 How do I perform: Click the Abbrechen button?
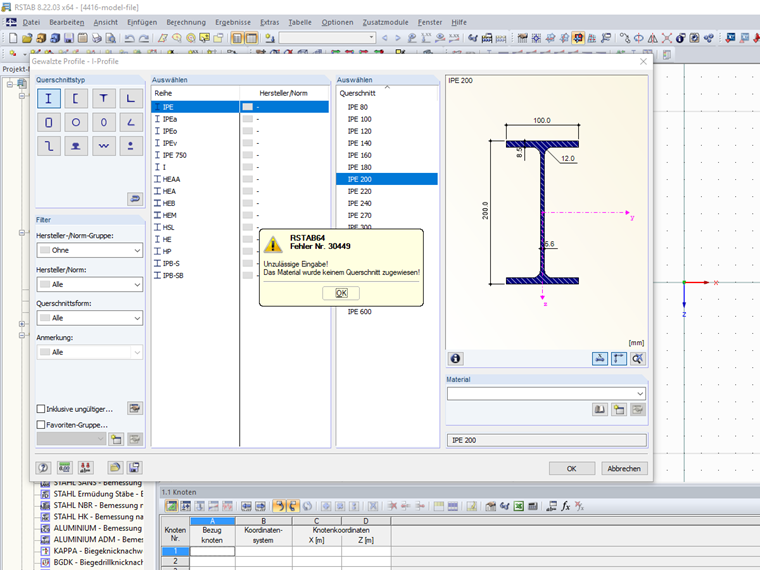pyautogui.click(x=624, y=468)
